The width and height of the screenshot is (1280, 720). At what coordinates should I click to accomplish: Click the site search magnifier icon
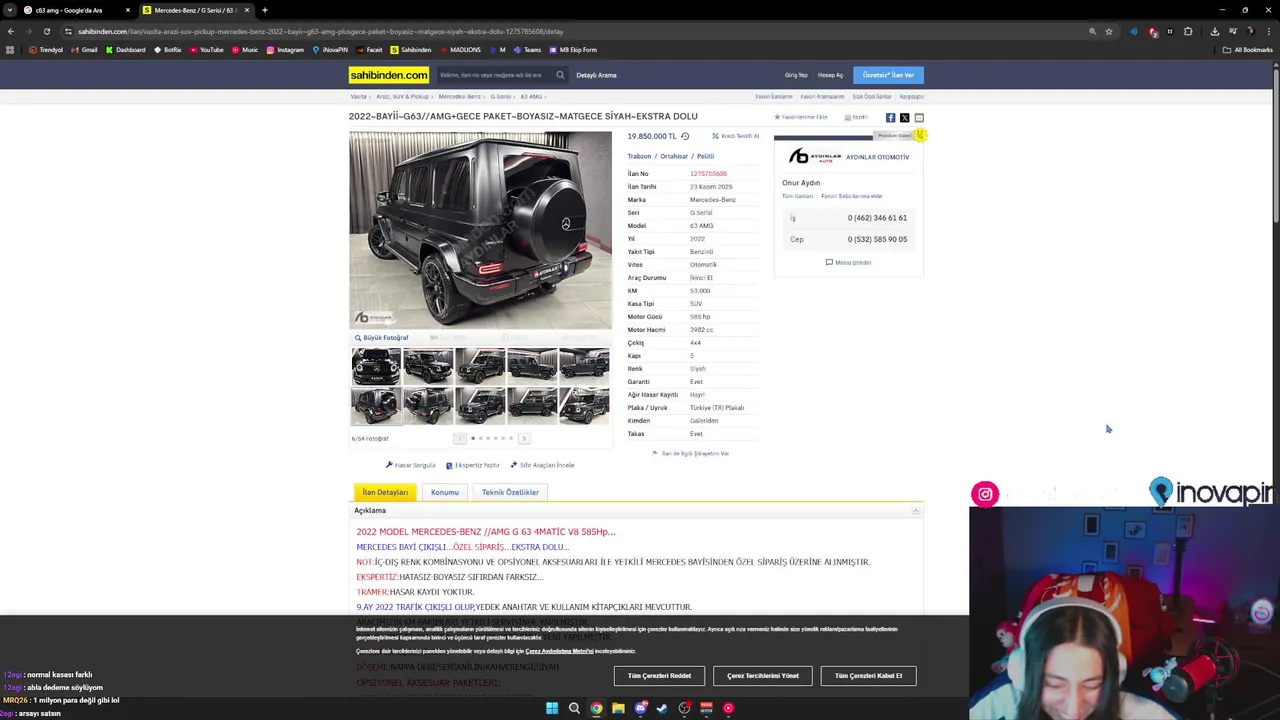[x=560, y=75]
